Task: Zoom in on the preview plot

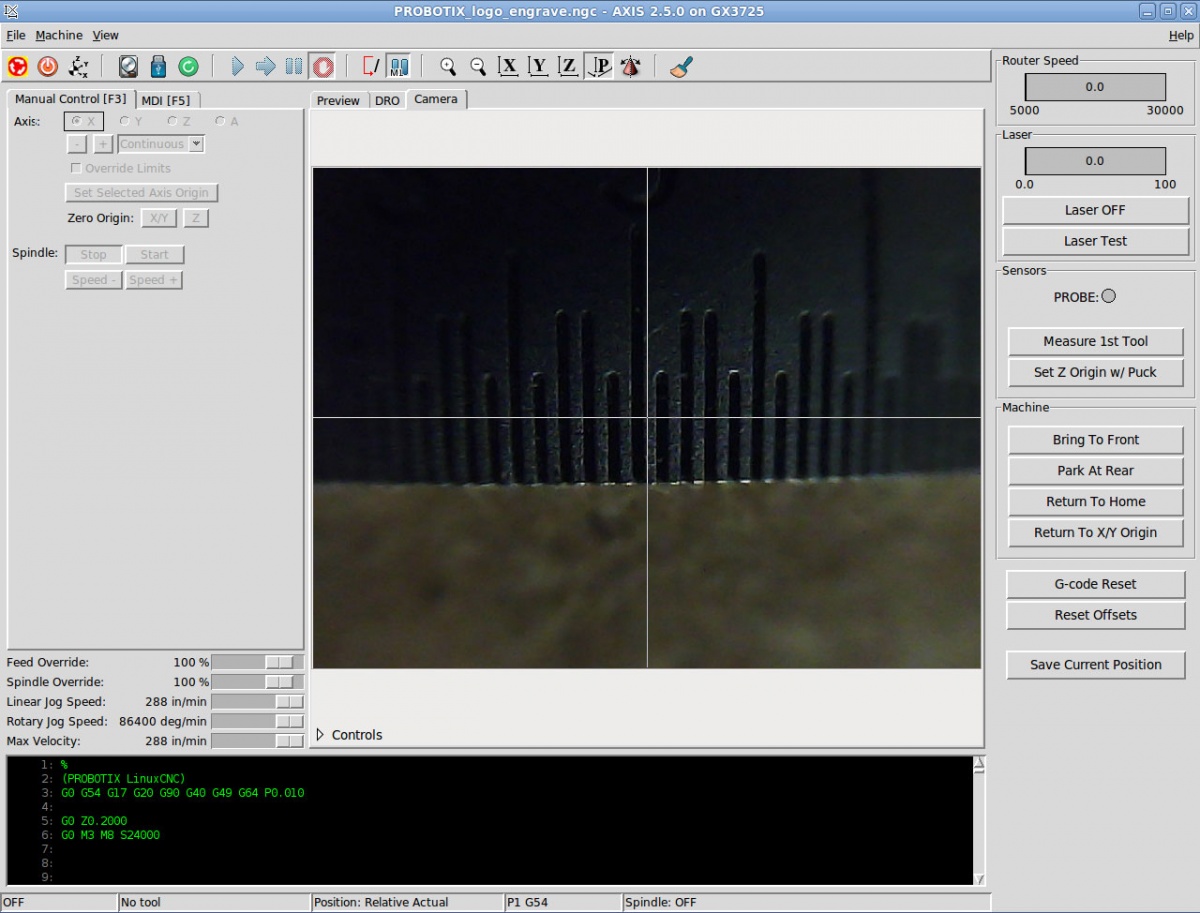Action: 447,66
